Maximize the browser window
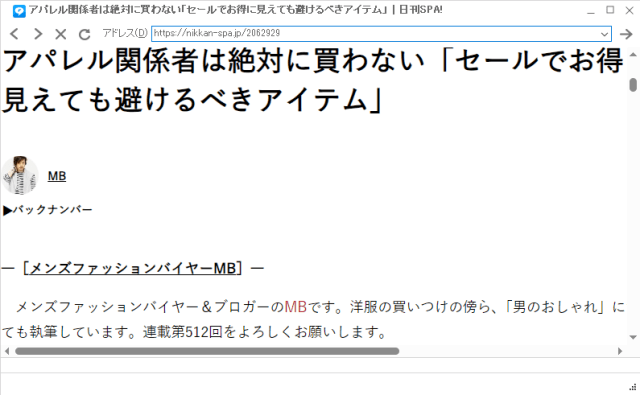640x395 pixels. [610, 10]
